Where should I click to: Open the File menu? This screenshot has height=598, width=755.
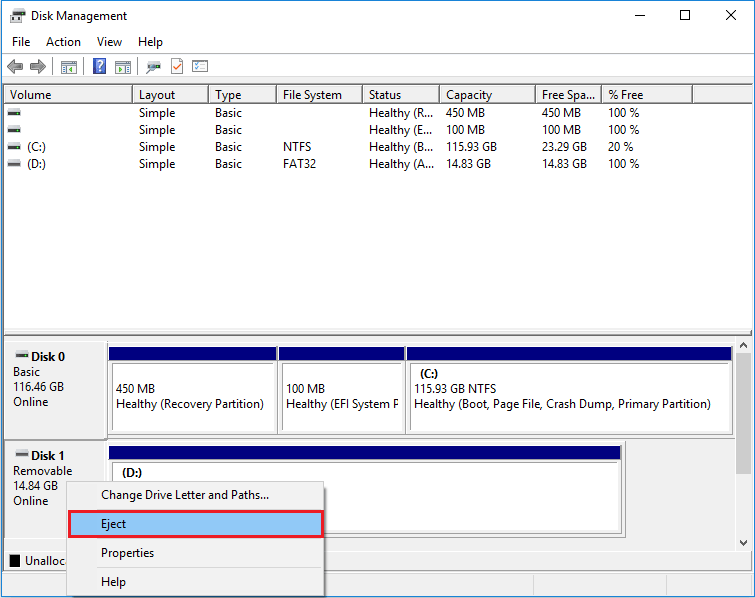(21, 42)
